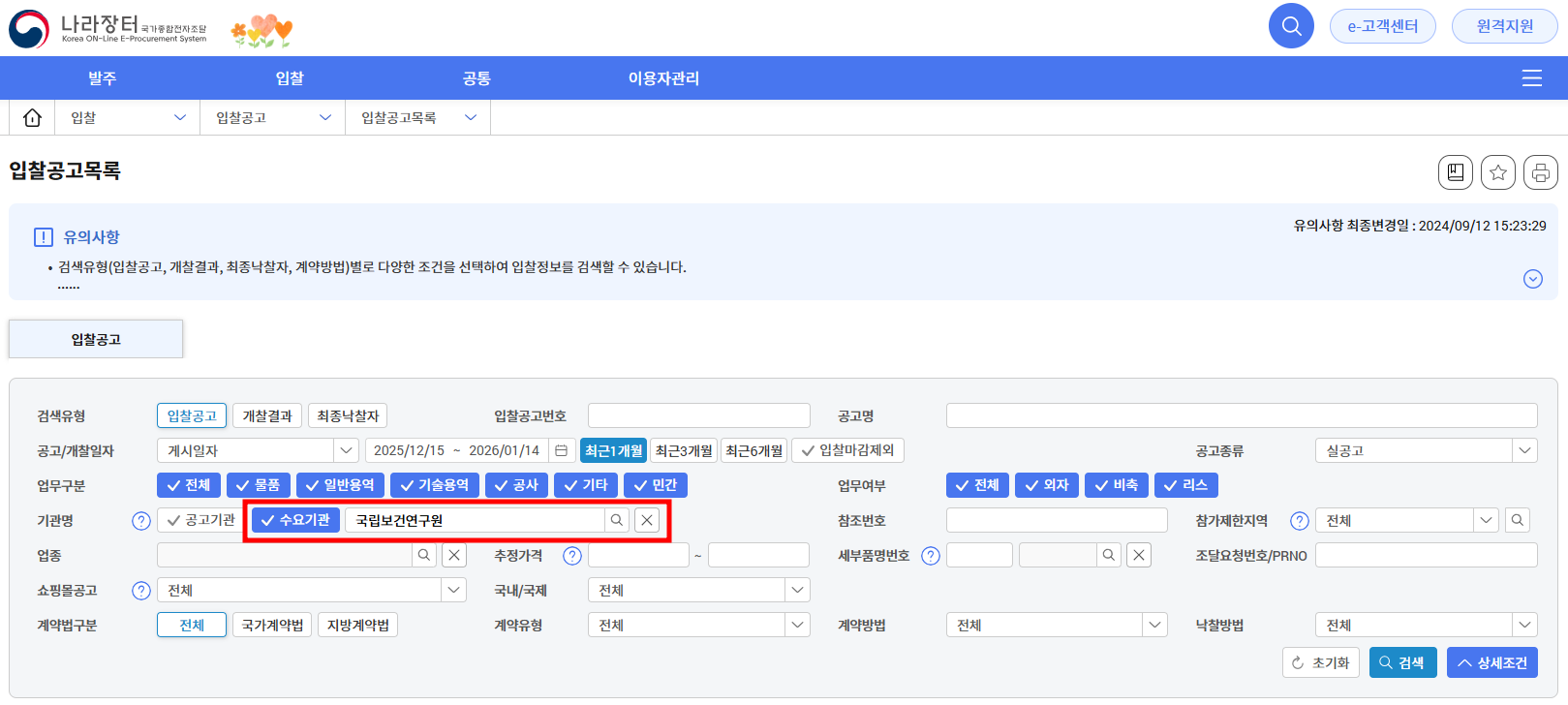Toggle the 리스 checkbox
Viewport: 1568px width, 705px height.
[1185, 485]
